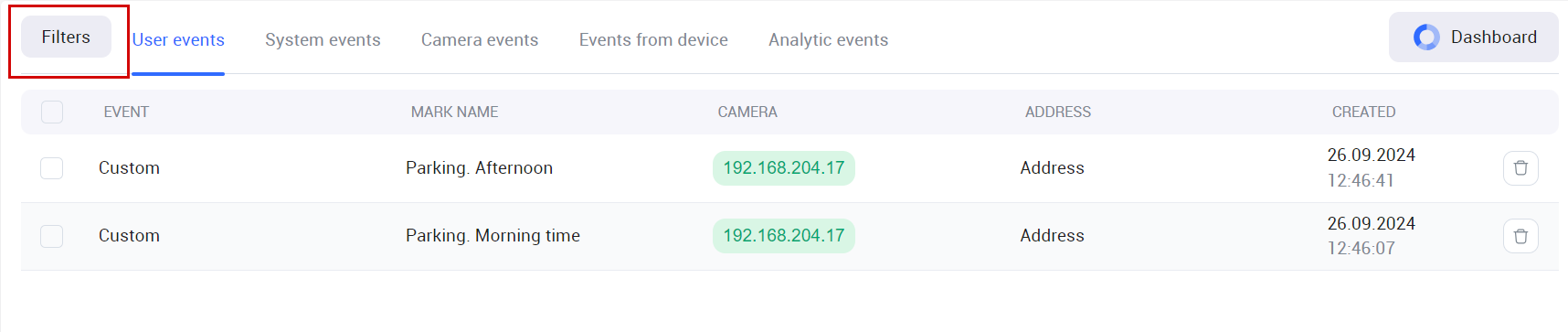This screenshot has height=332, width=1568.
Task: Click the Dashboard spinner icon
Action: 1426,37
